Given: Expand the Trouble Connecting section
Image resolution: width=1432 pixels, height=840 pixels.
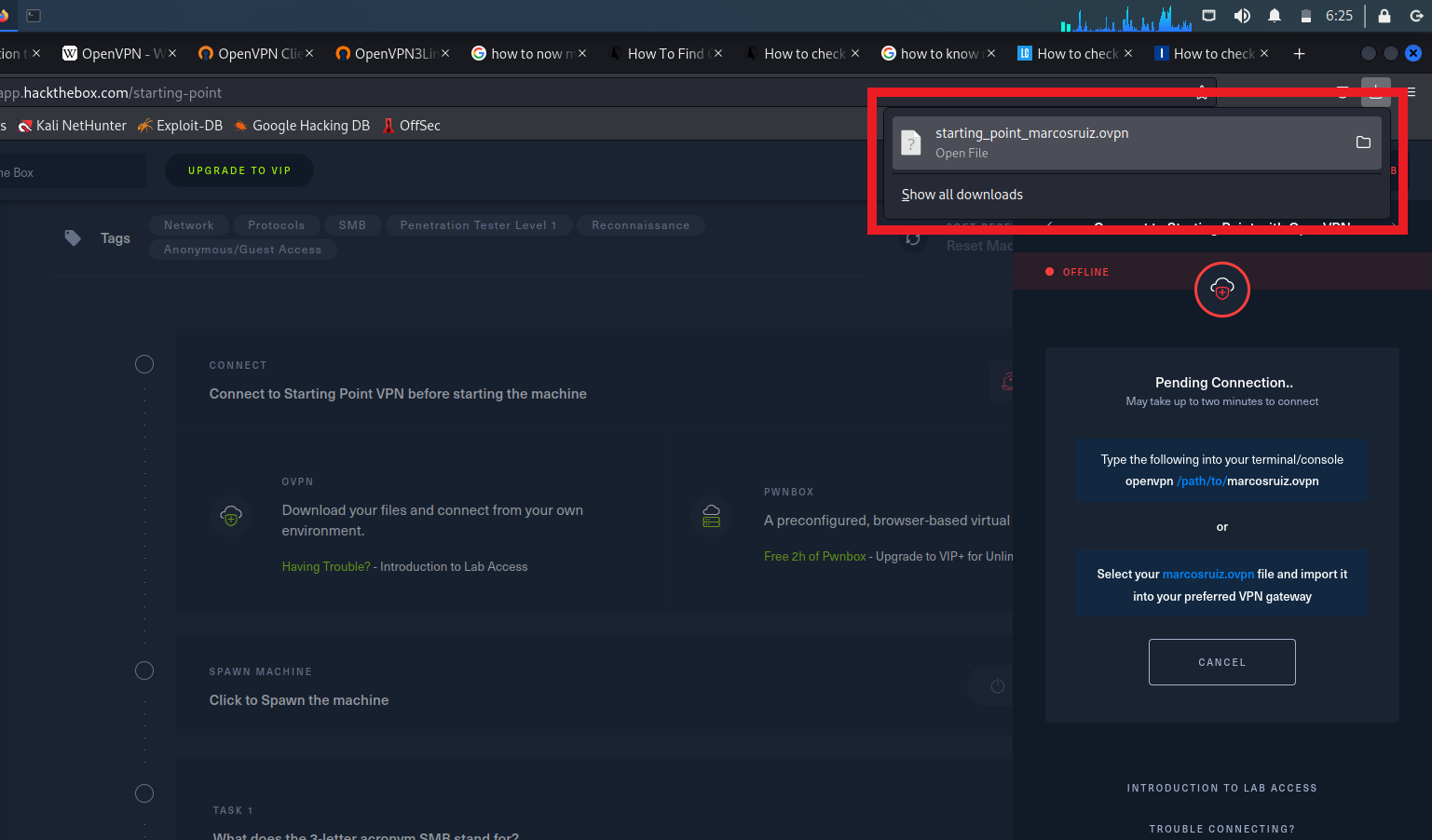Looking at the screenshot, I should [1221, 829].
